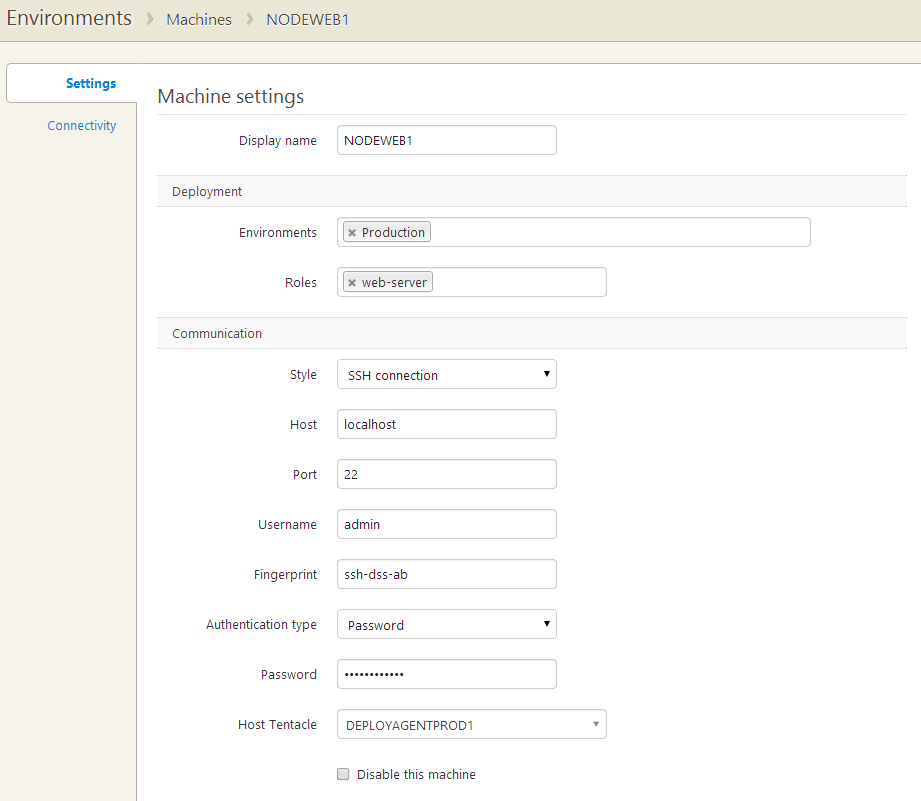Open the Password authentication type dropdown
921x801 pixels.
[446, 623]
